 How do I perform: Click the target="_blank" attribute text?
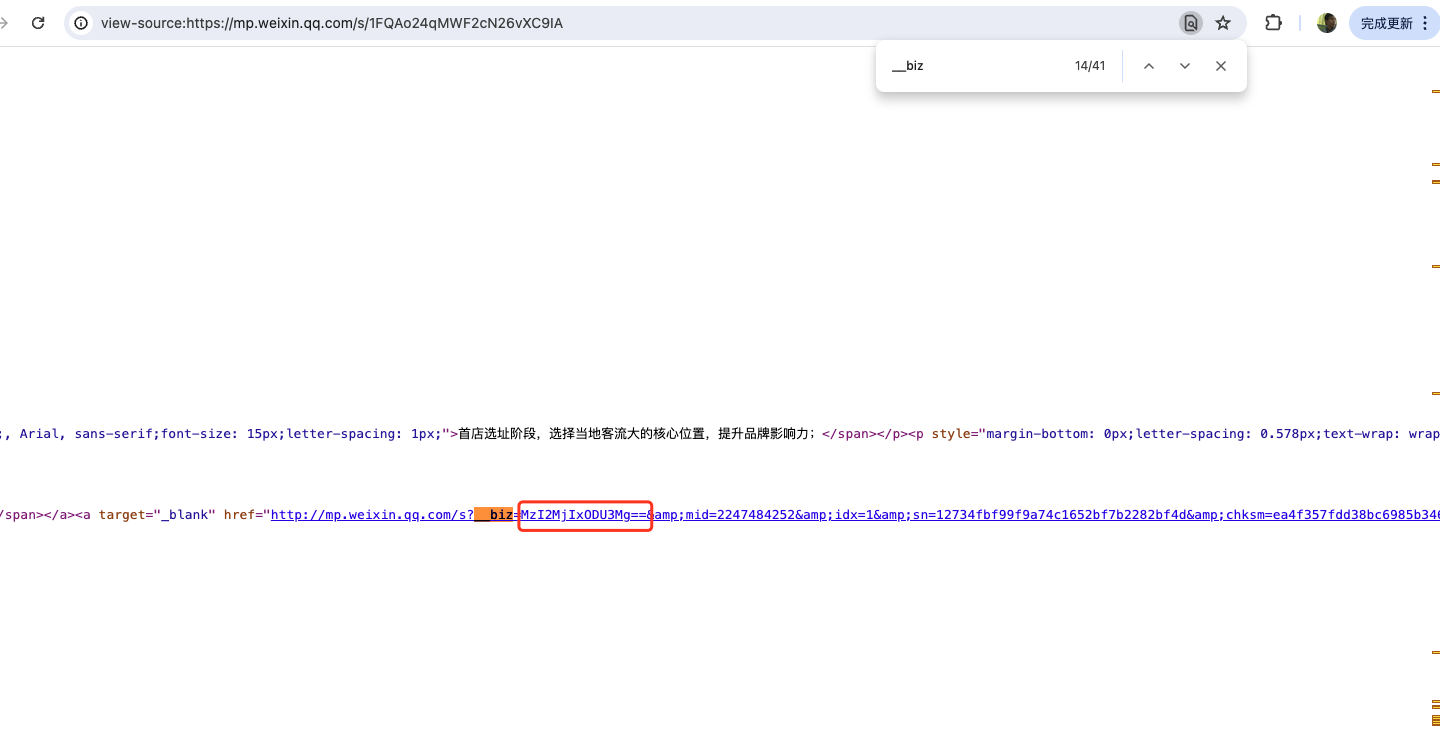[x=157, y=515]
